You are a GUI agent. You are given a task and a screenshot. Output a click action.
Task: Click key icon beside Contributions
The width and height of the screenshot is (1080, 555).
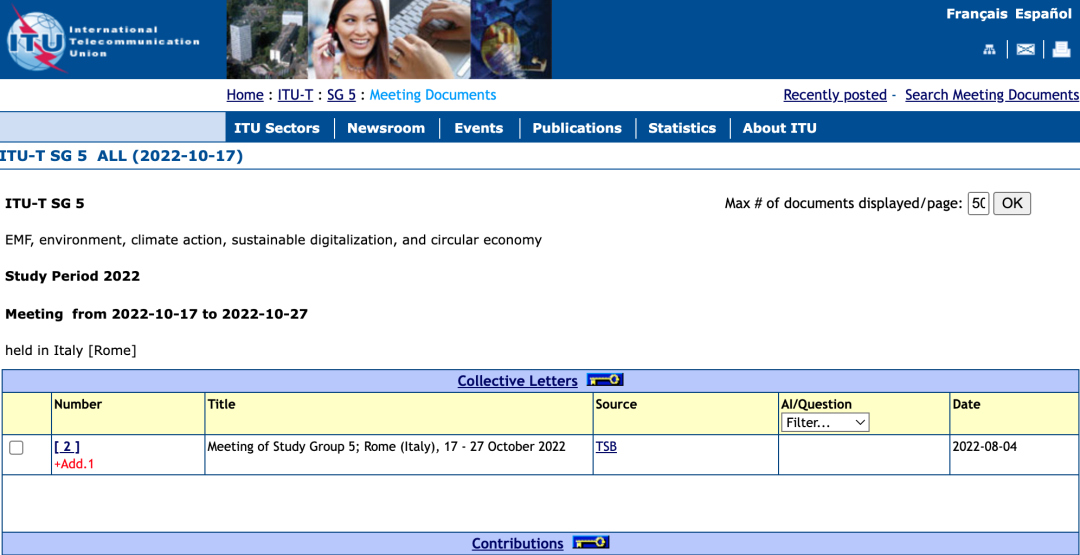[x=591, y=543]
